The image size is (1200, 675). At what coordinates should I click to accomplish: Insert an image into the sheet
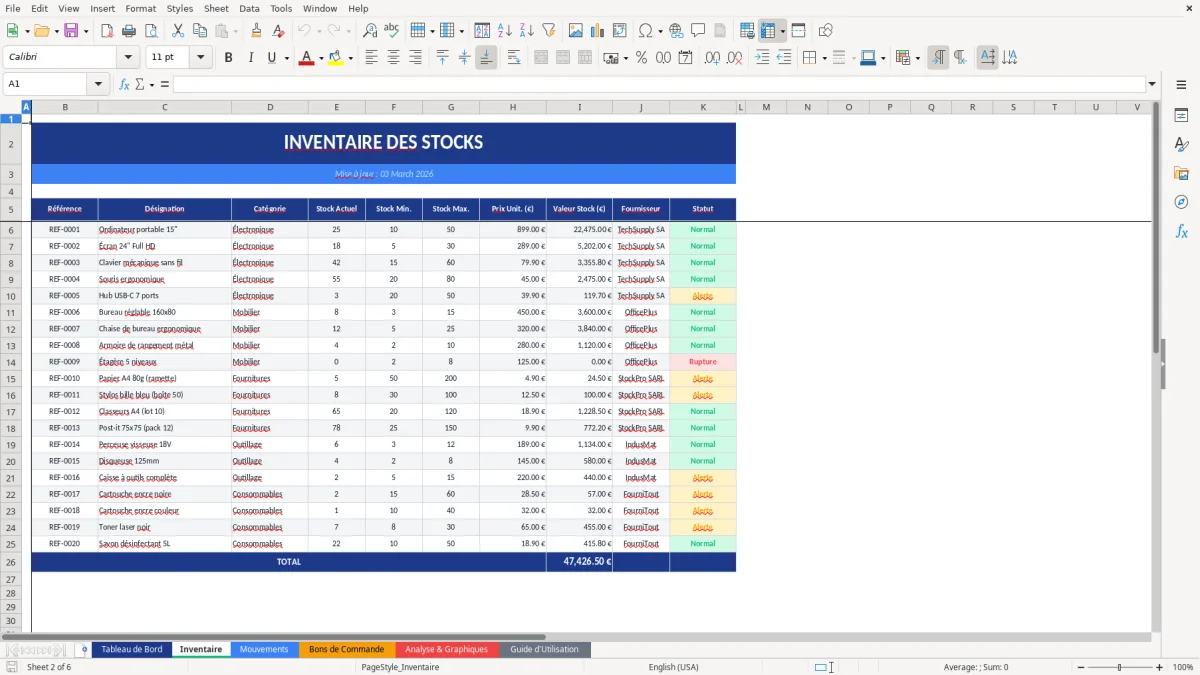tap(576, 30)
